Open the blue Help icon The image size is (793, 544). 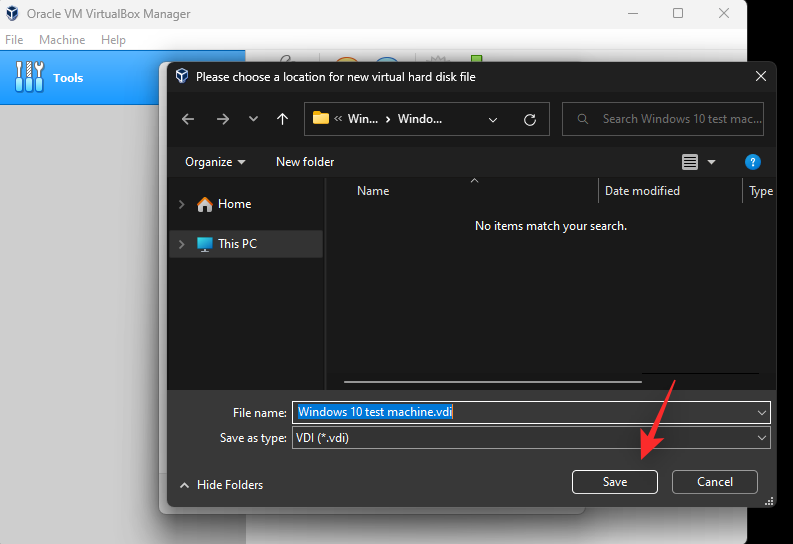click(753, 162)
